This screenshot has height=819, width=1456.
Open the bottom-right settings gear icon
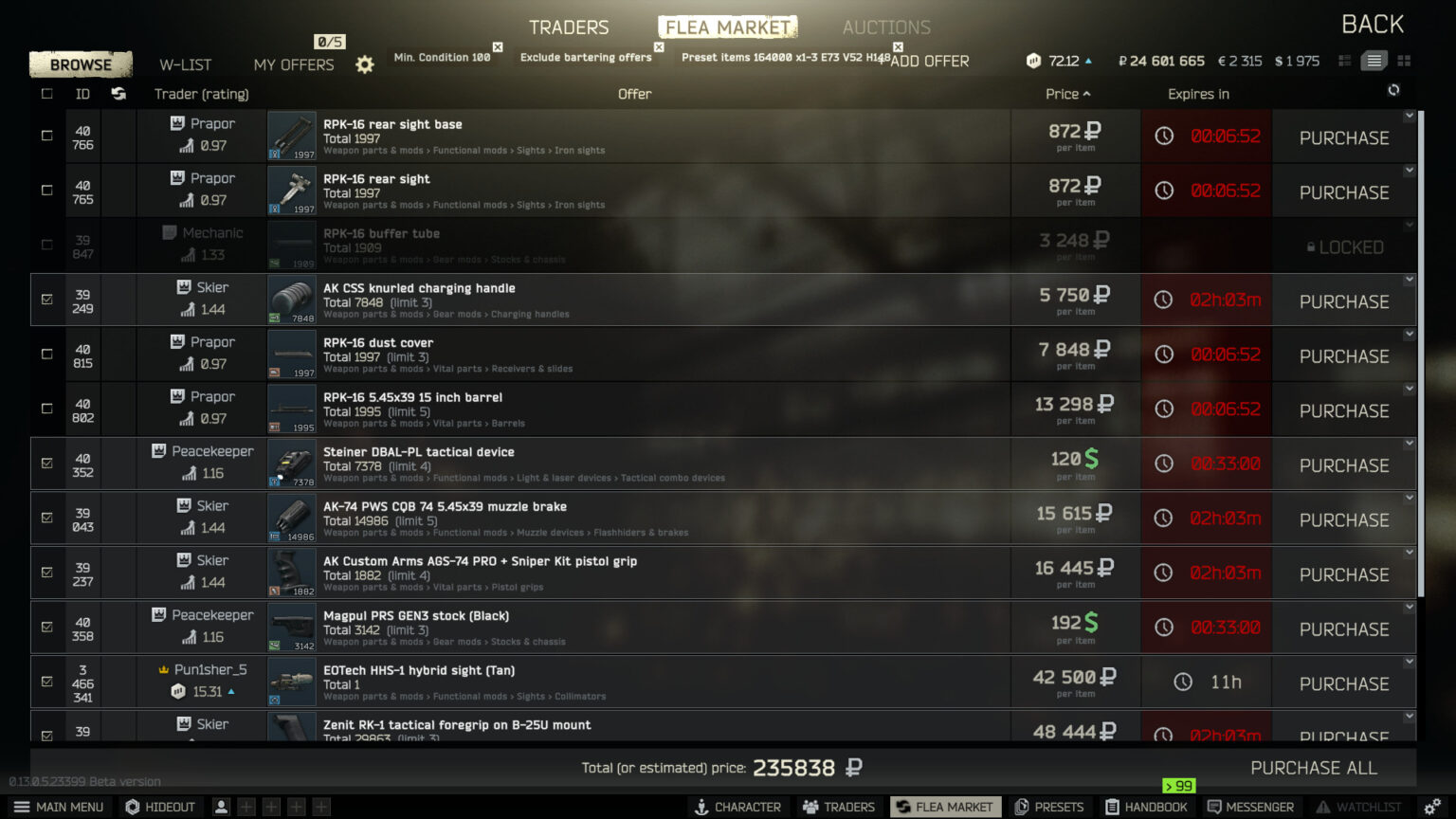click(1432, 807)
